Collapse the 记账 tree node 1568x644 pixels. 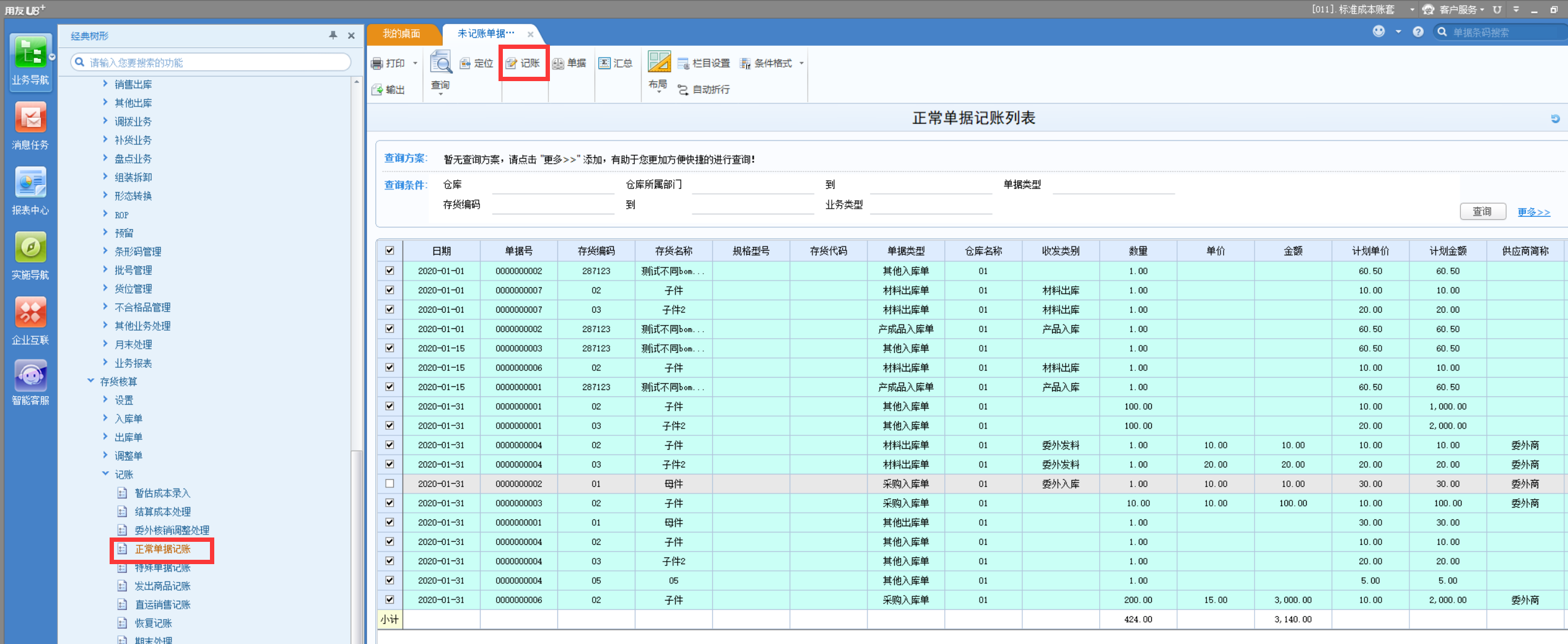[x=105, y=474]
